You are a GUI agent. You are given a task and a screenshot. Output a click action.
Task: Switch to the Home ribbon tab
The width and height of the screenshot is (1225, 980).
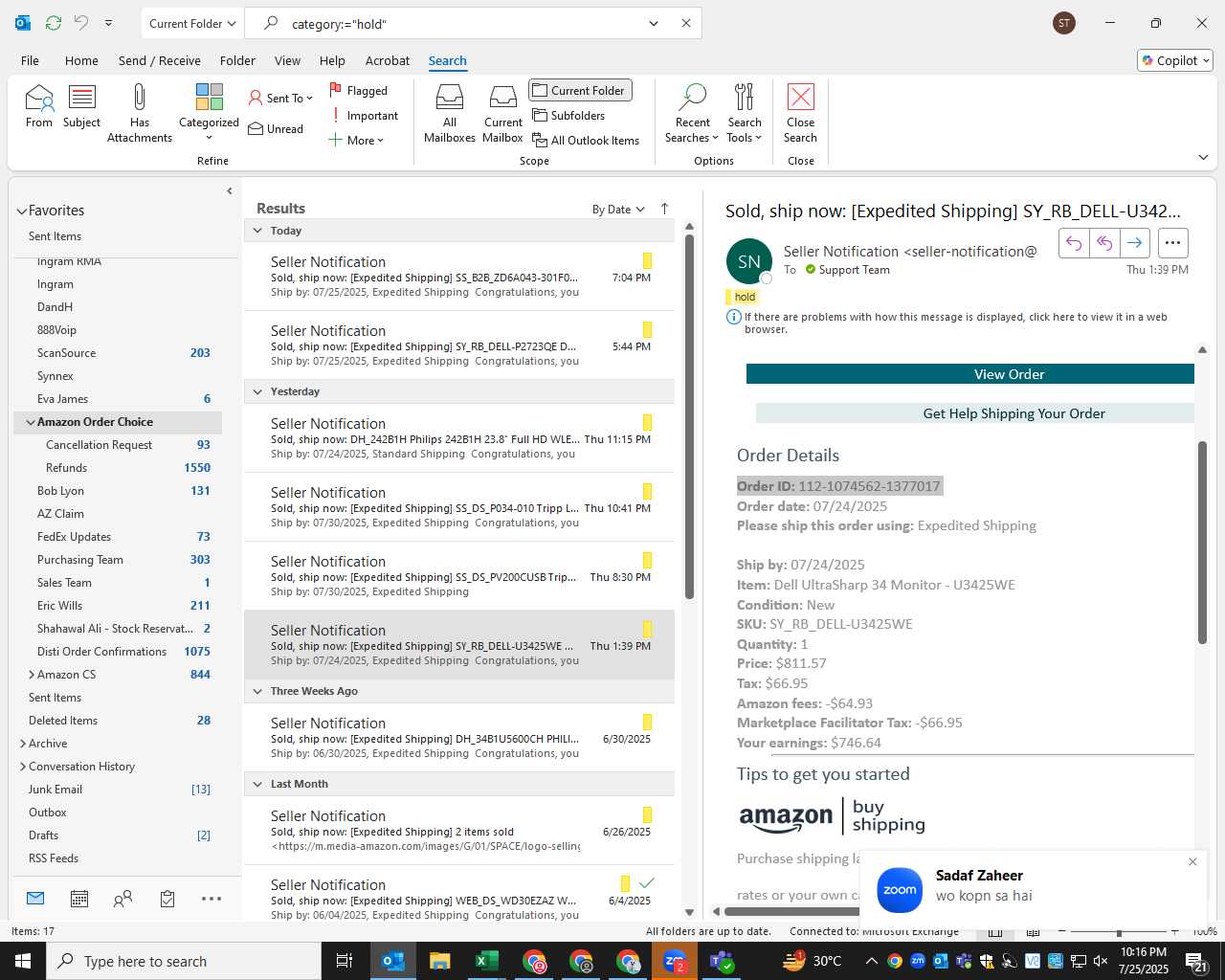[81, 60]
